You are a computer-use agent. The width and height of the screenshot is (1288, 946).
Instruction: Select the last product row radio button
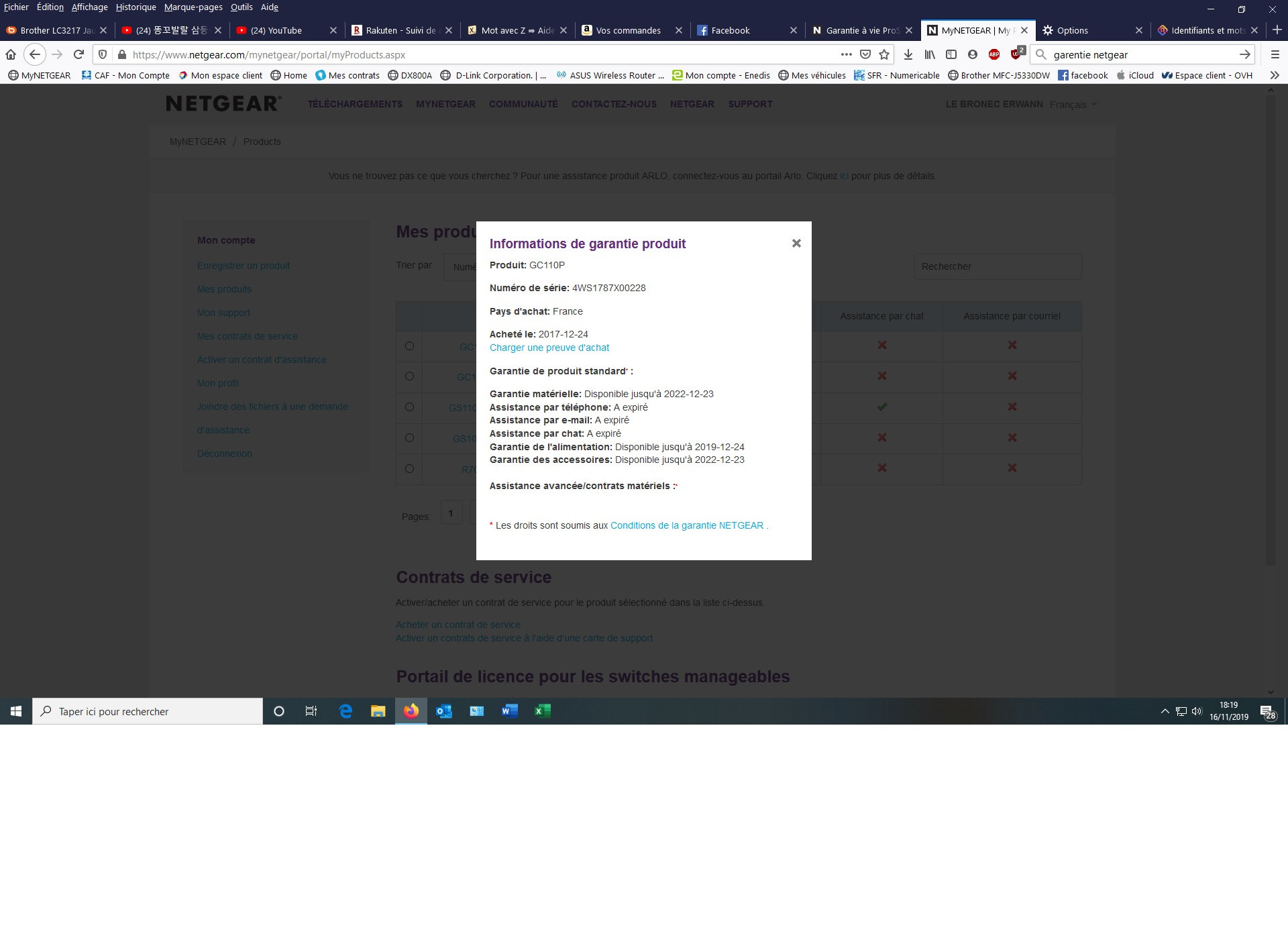(409, 469)
